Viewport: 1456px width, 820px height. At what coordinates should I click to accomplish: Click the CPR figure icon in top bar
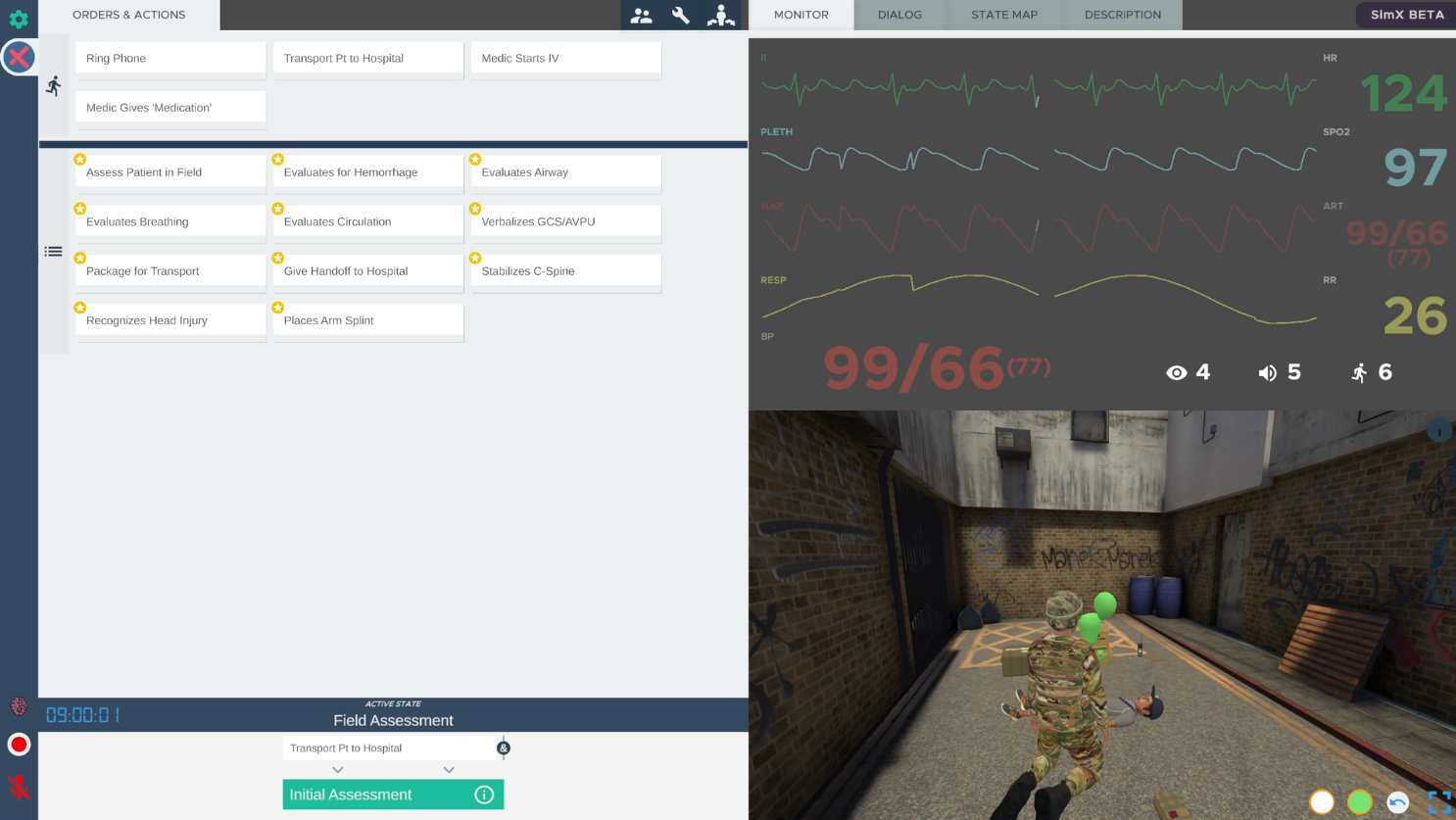(x=721, y=15)
